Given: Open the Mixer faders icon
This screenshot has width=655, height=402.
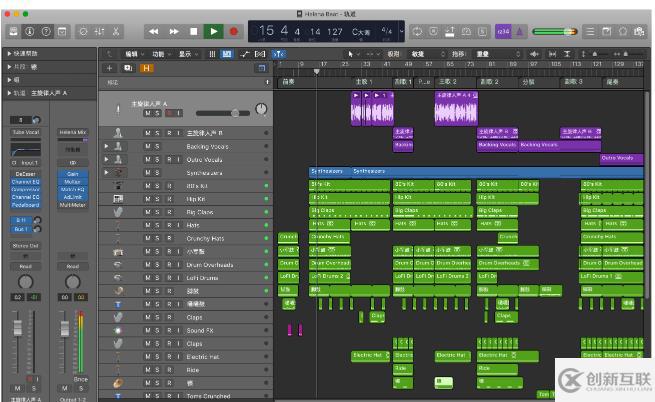Looking at the screenshot, I should tap(99, 32).
